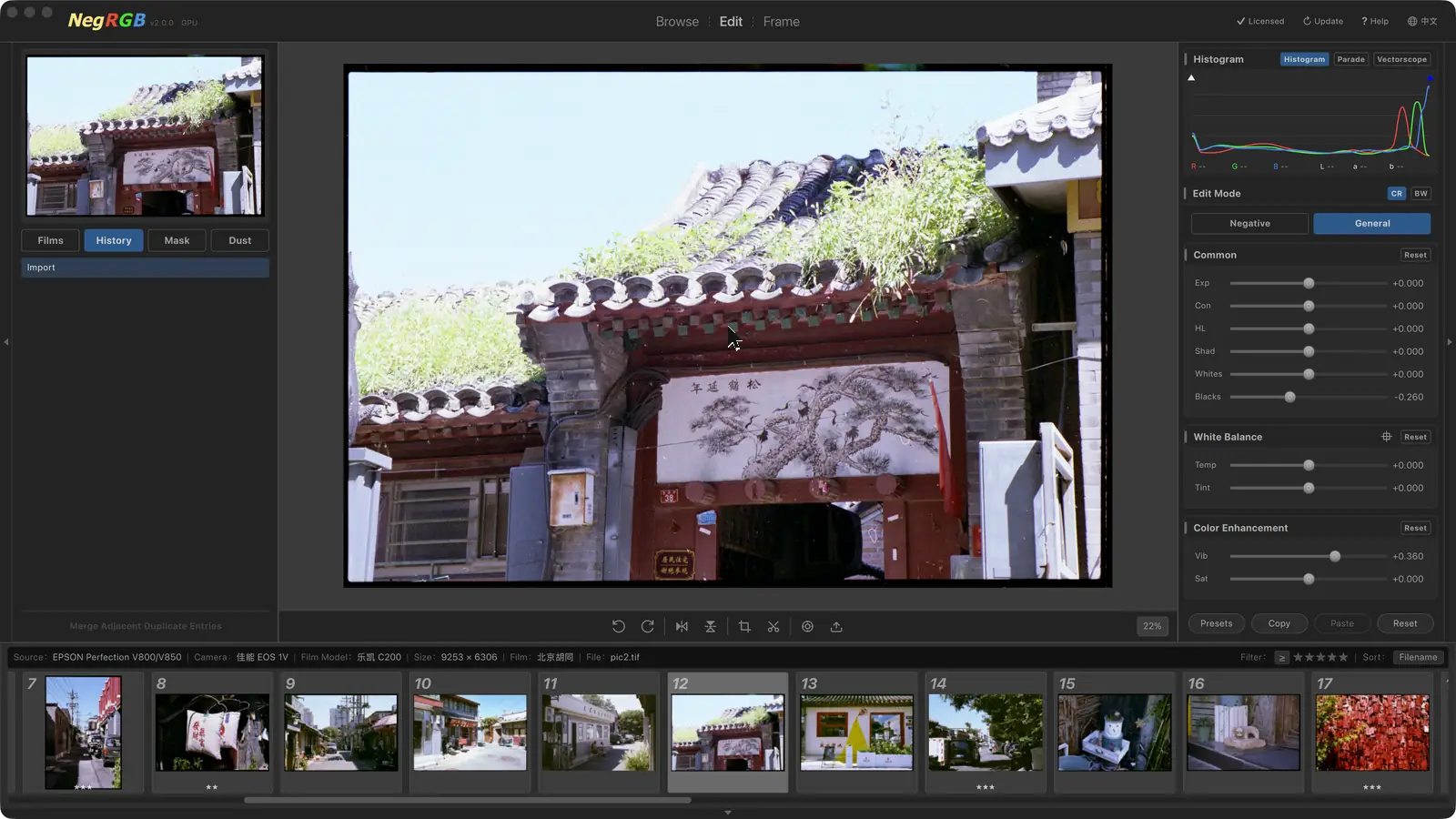Screen dimensions: 1456x819
Task: Collapse the filmstrip with bottom arrow
Action: coord(727,813)
